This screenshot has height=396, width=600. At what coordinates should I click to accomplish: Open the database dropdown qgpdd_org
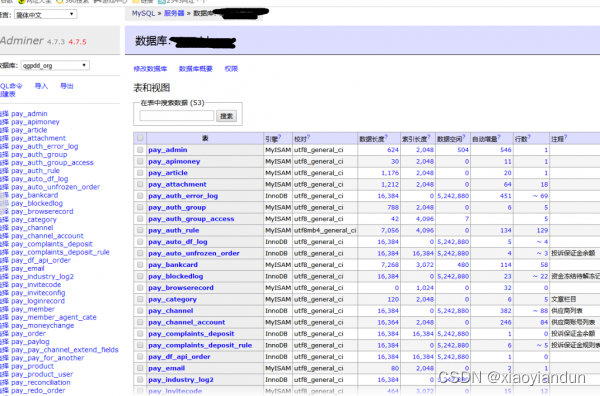[x=55, y=65]
